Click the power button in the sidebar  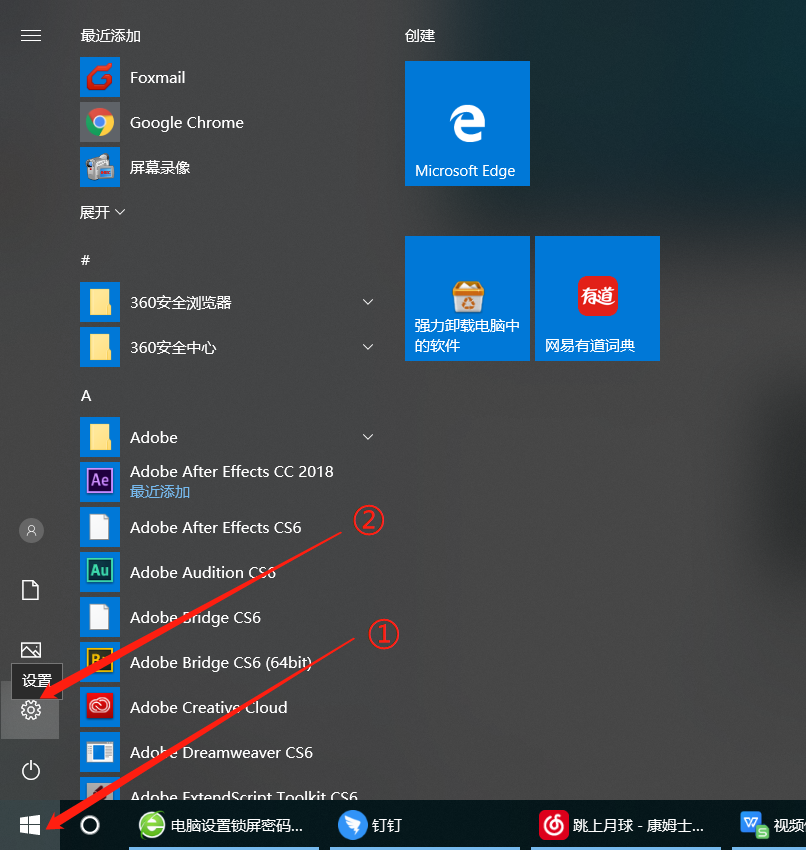(x=30, y=770)
